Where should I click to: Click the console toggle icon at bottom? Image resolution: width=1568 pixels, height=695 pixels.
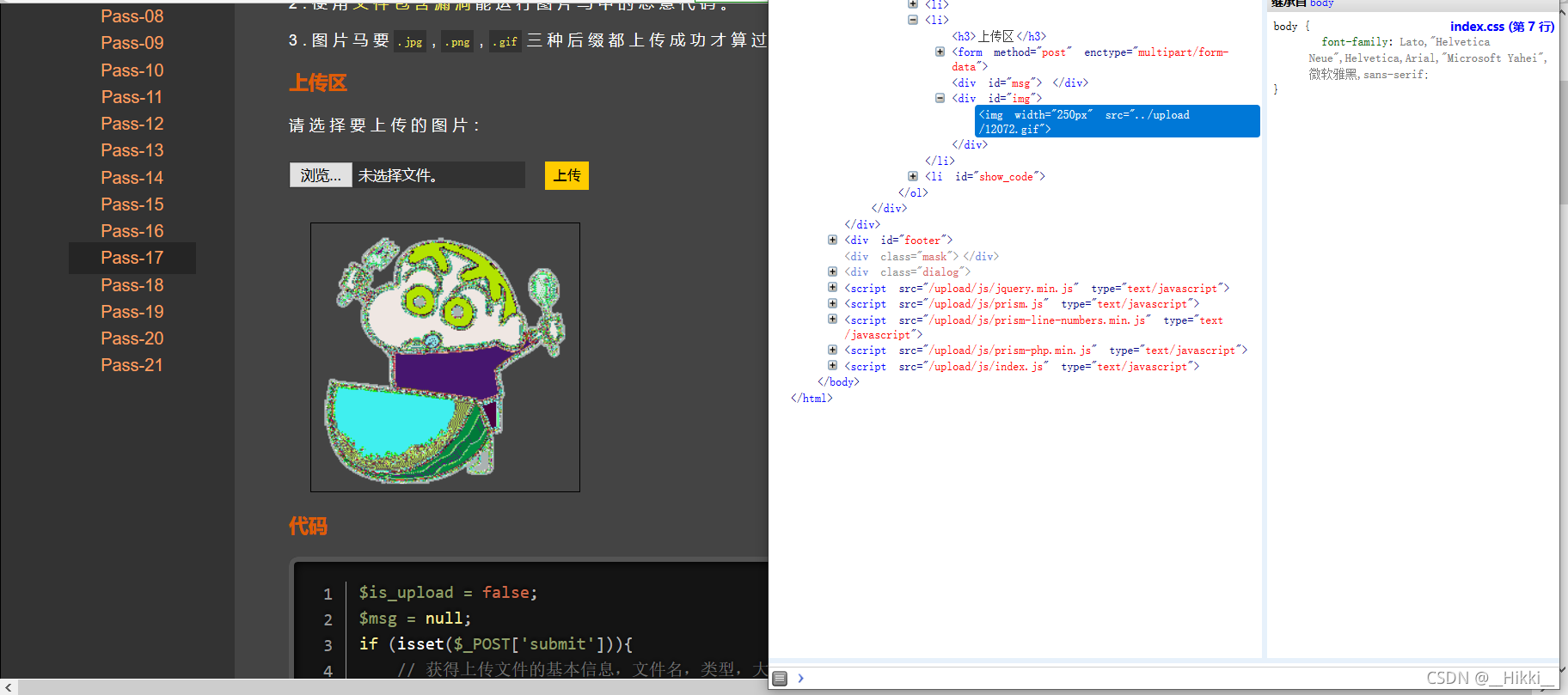point(780,679)
